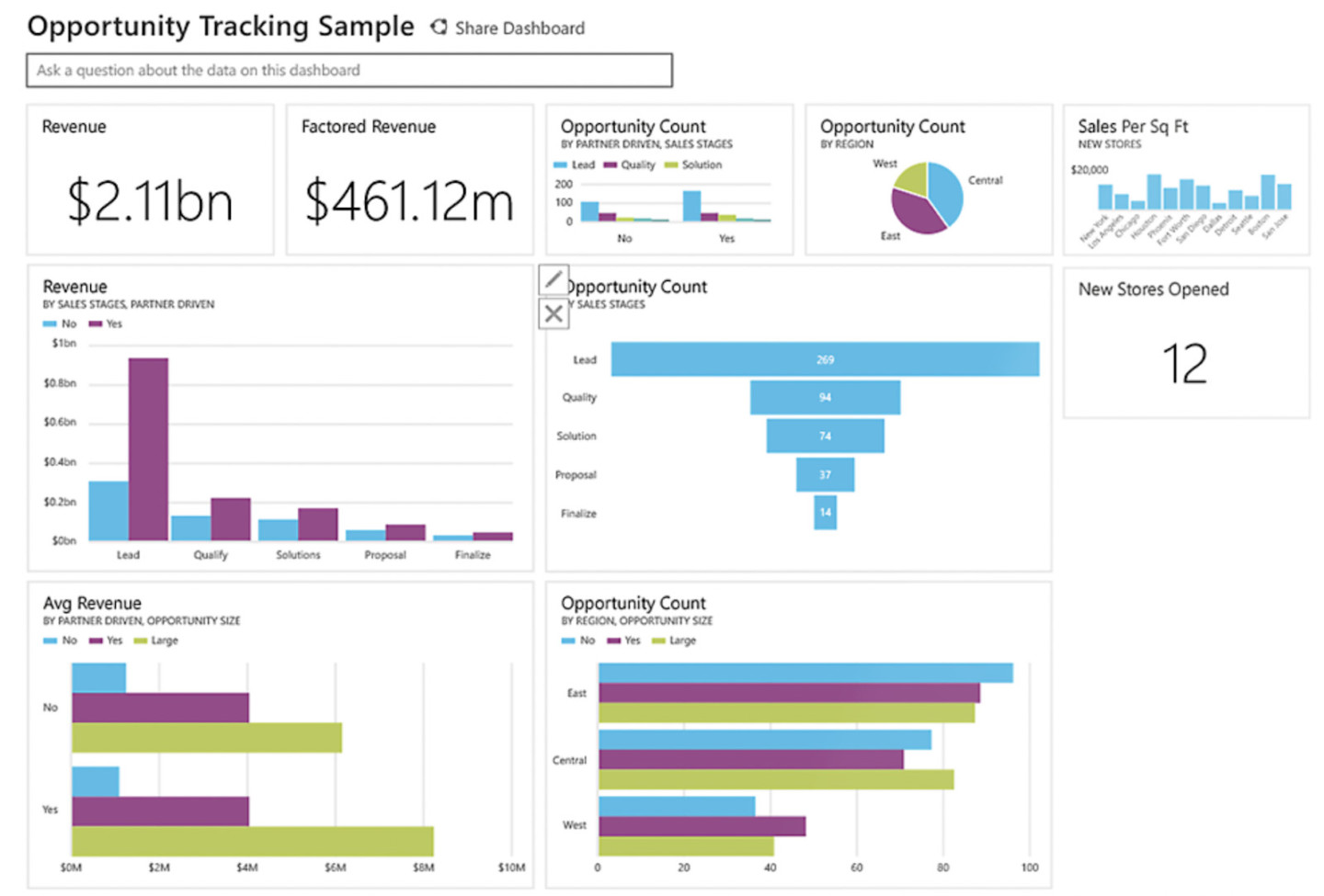This screenshot has height=896, width=1324.
Task: Click the Opportunity Tracking Sample title
Action: [221, 26]
